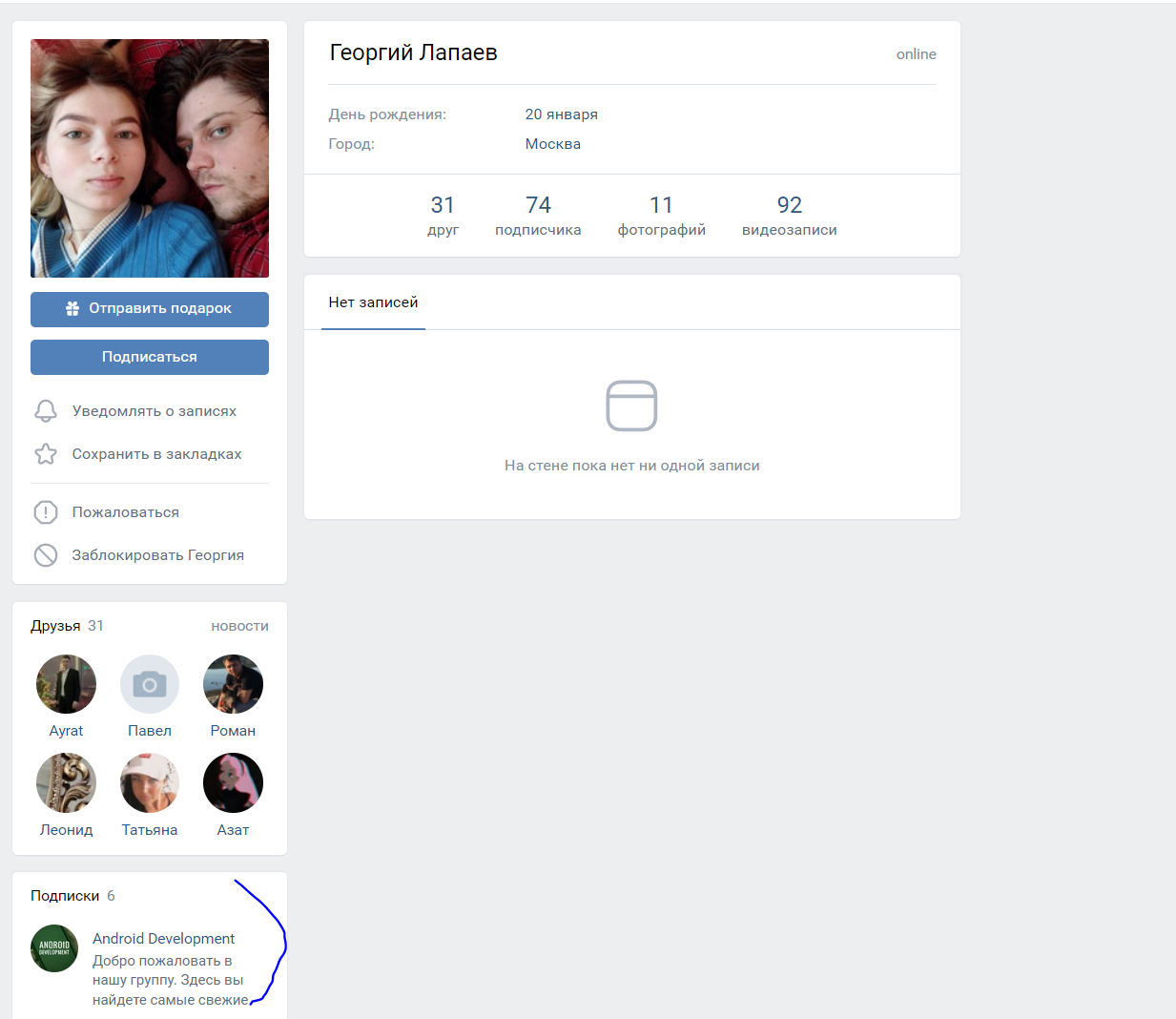Viewport: 1176px width, 1019px height.
Task: Click the block circle icon
Action: click(46, 555)
